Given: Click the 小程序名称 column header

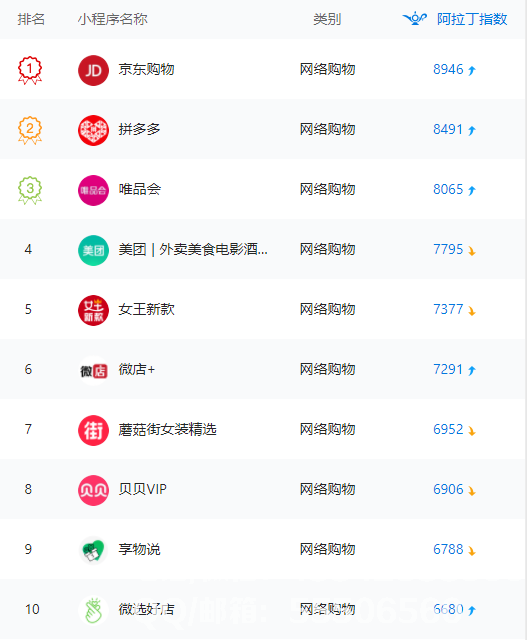Looking at the screenshot, I should [113, 19].
